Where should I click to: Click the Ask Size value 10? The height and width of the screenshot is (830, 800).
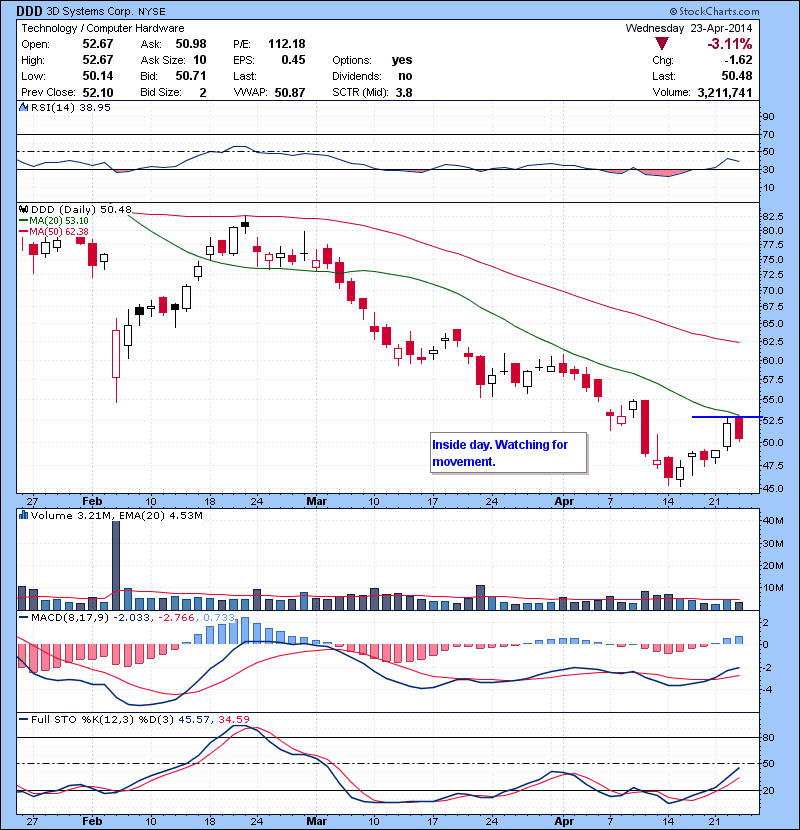pos(200,60)
